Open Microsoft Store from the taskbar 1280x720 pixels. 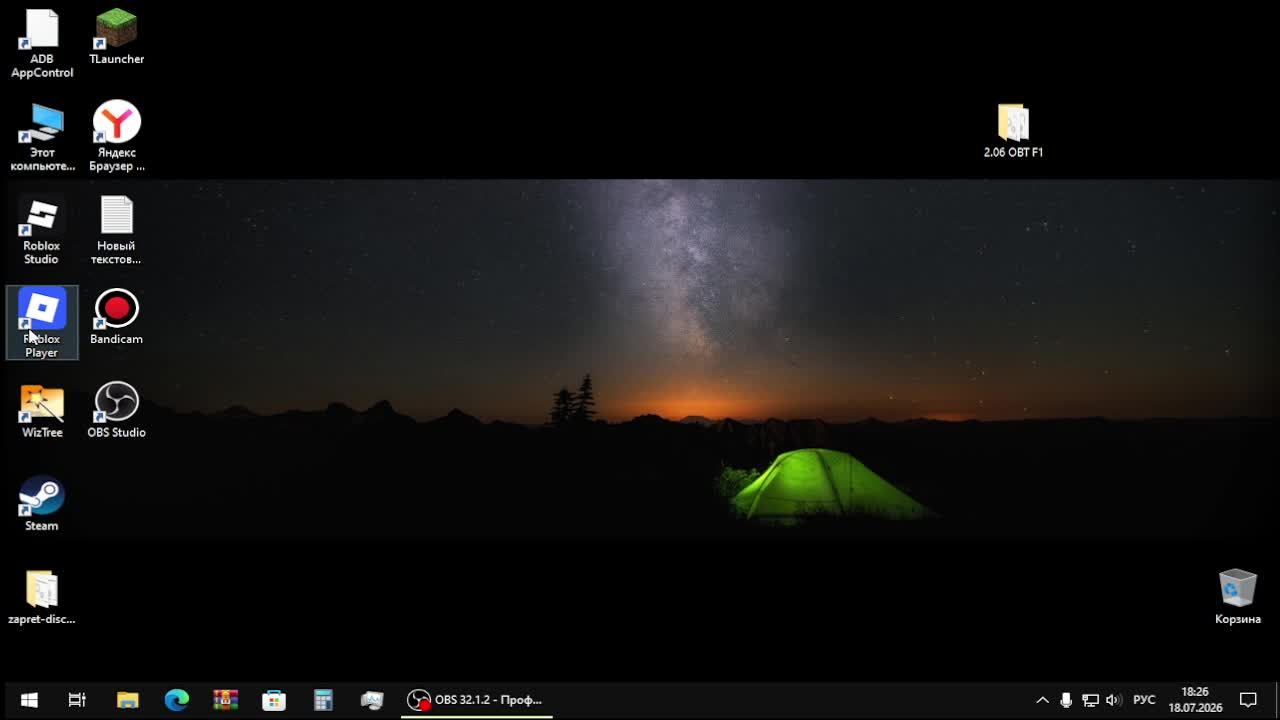coord(274,700)
